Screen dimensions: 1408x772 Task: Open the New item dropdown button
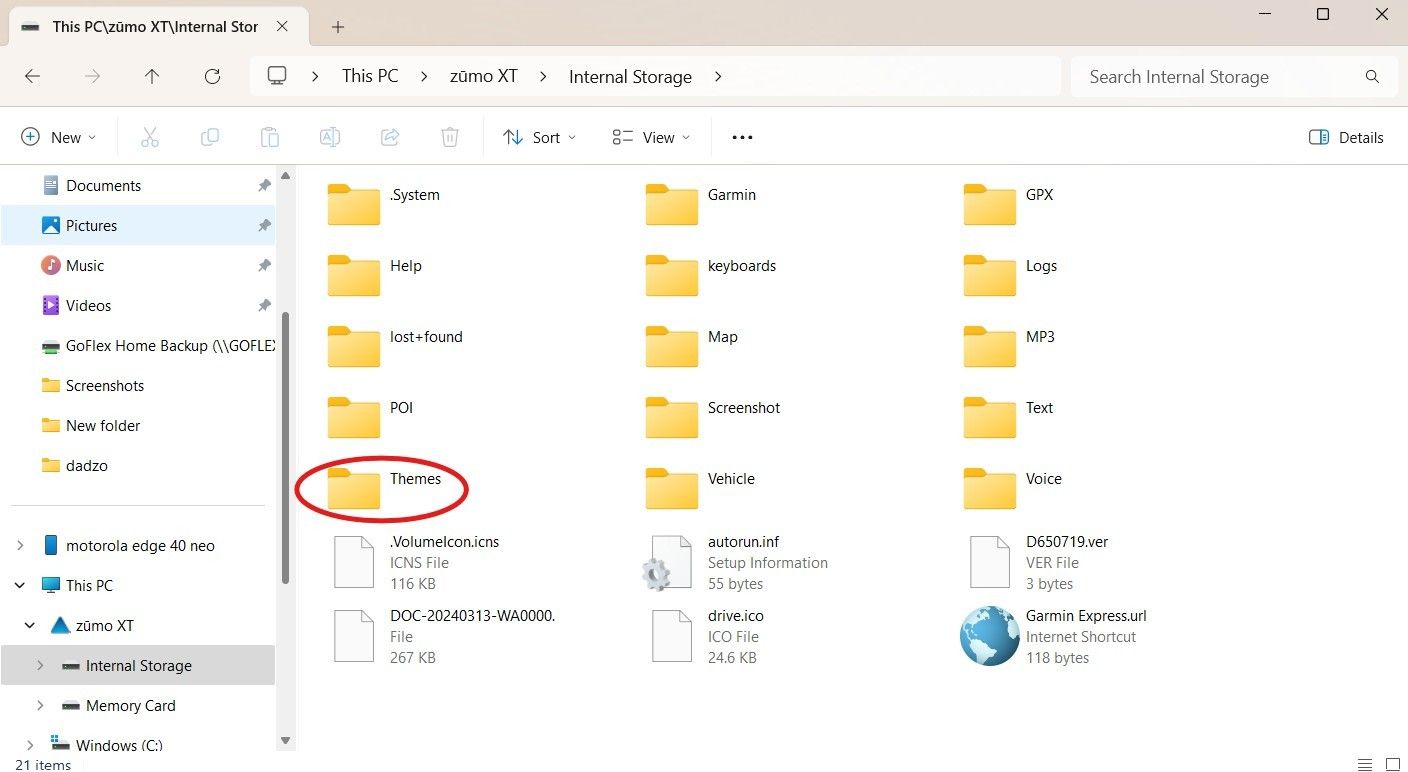pos(58,137)
